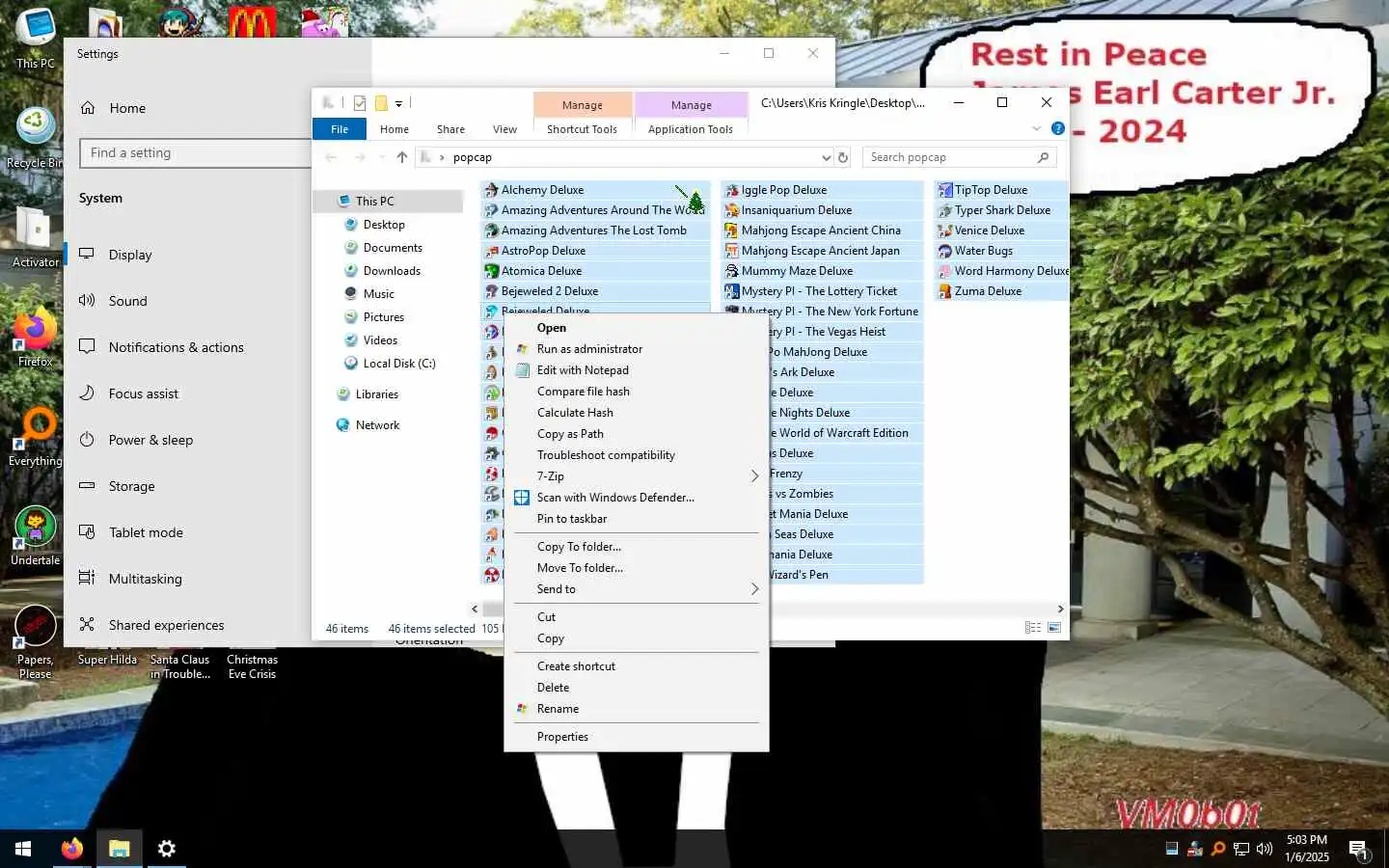This screenshot has height=868, width=1389.
Task: Open Storage in Settings
Action: (132, 486)
